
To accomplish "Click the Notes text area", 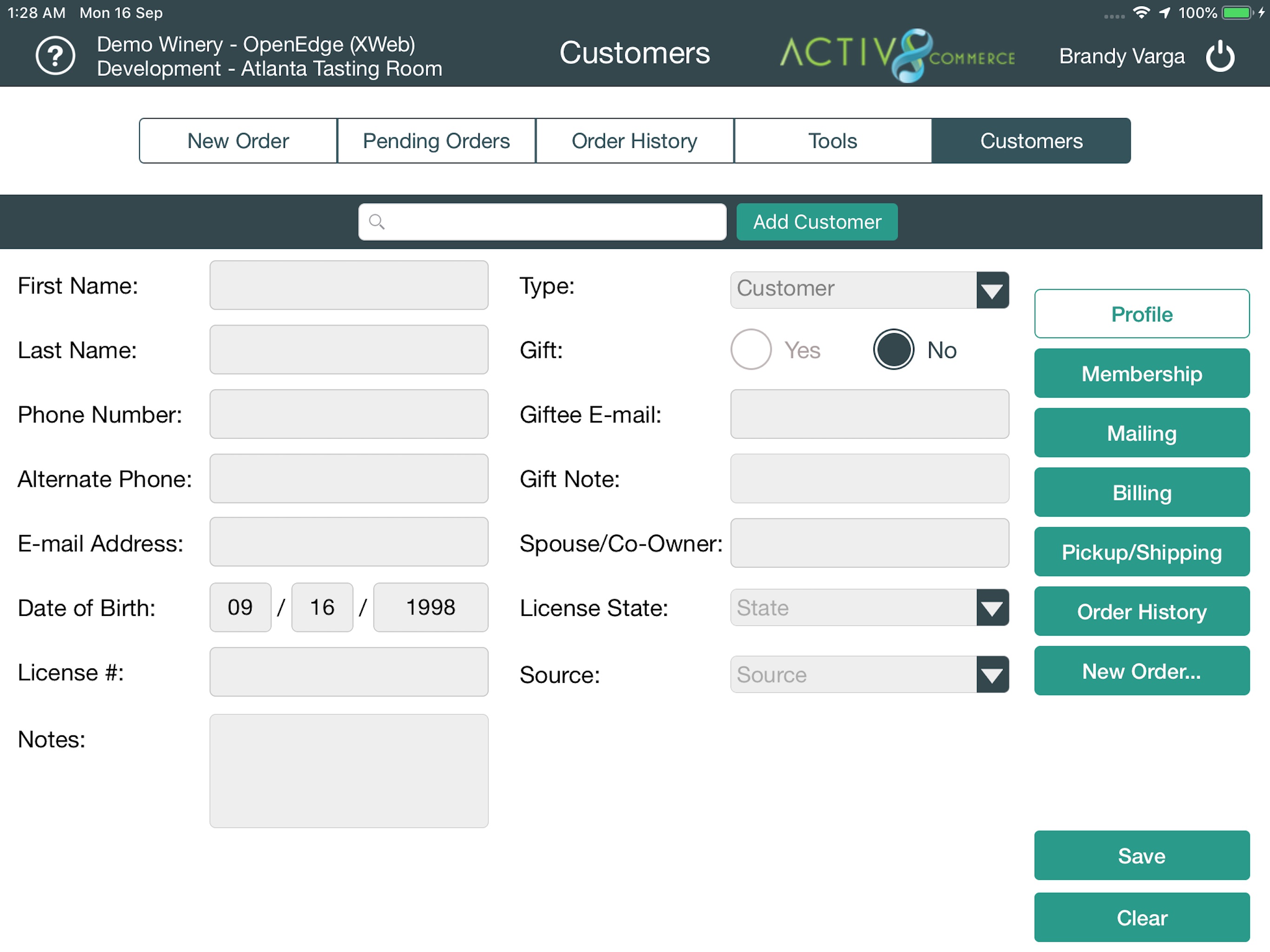I will pos(349,771).
